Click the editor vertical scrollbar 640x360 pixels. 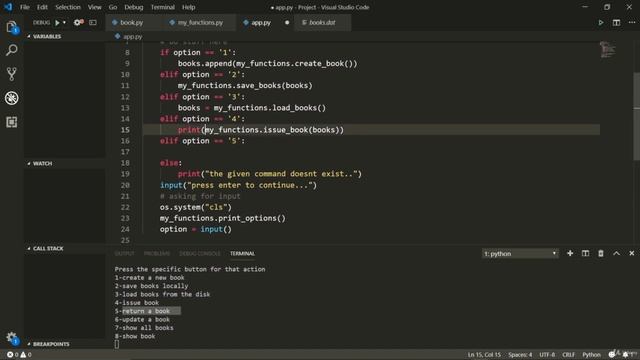point(636,116)
